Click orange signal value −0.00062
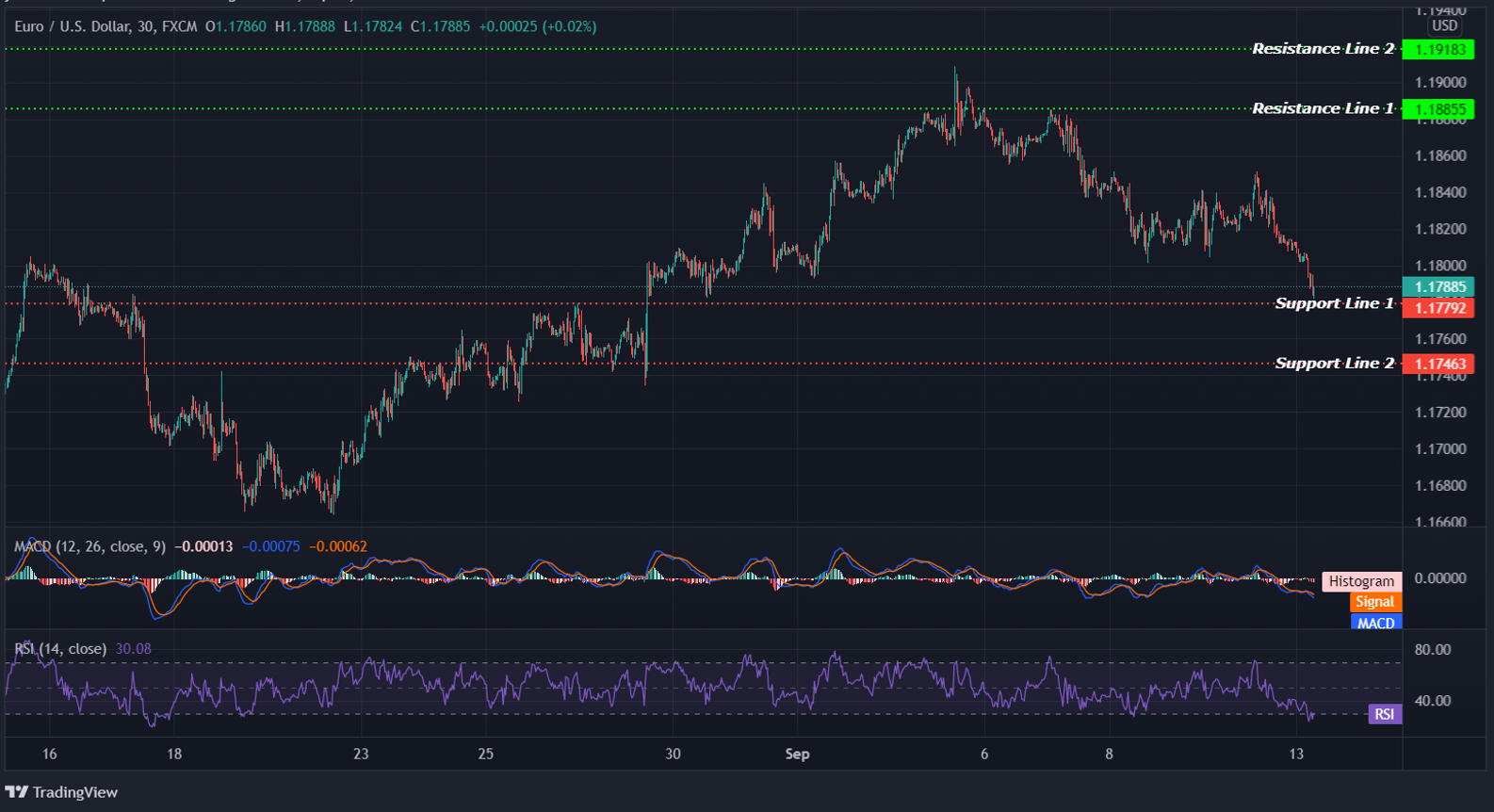The height and width of the screenshot is (812, 1494). click(x=338, y=546)
